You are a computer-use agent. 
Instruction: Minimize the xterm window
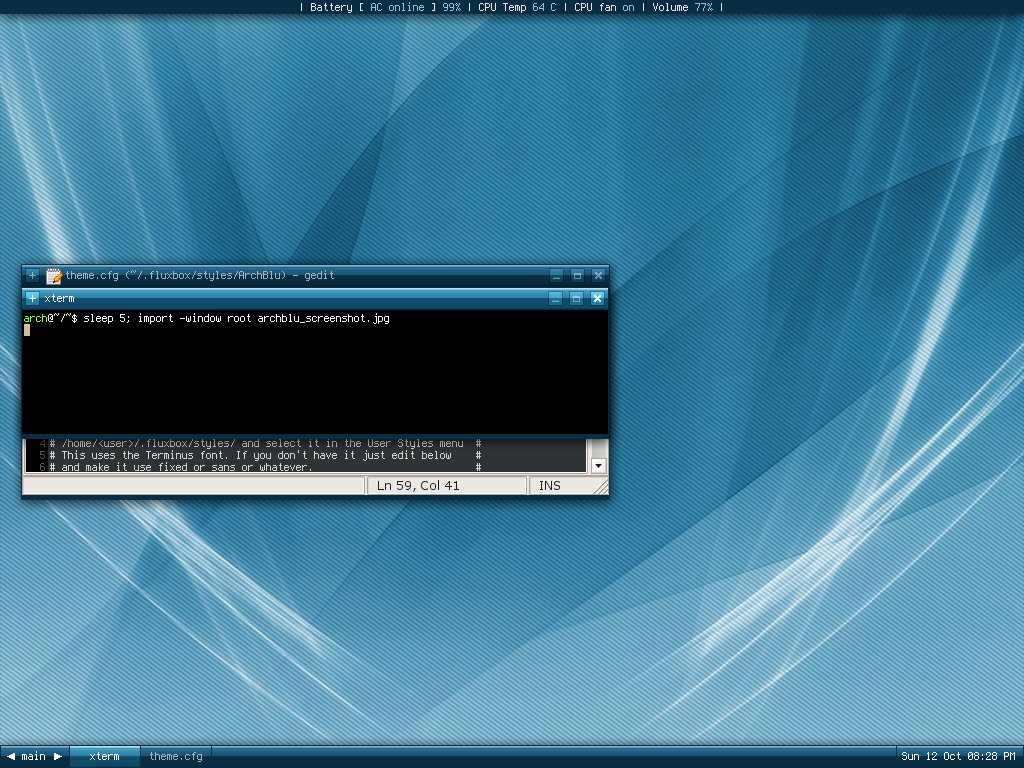point(555,298)
